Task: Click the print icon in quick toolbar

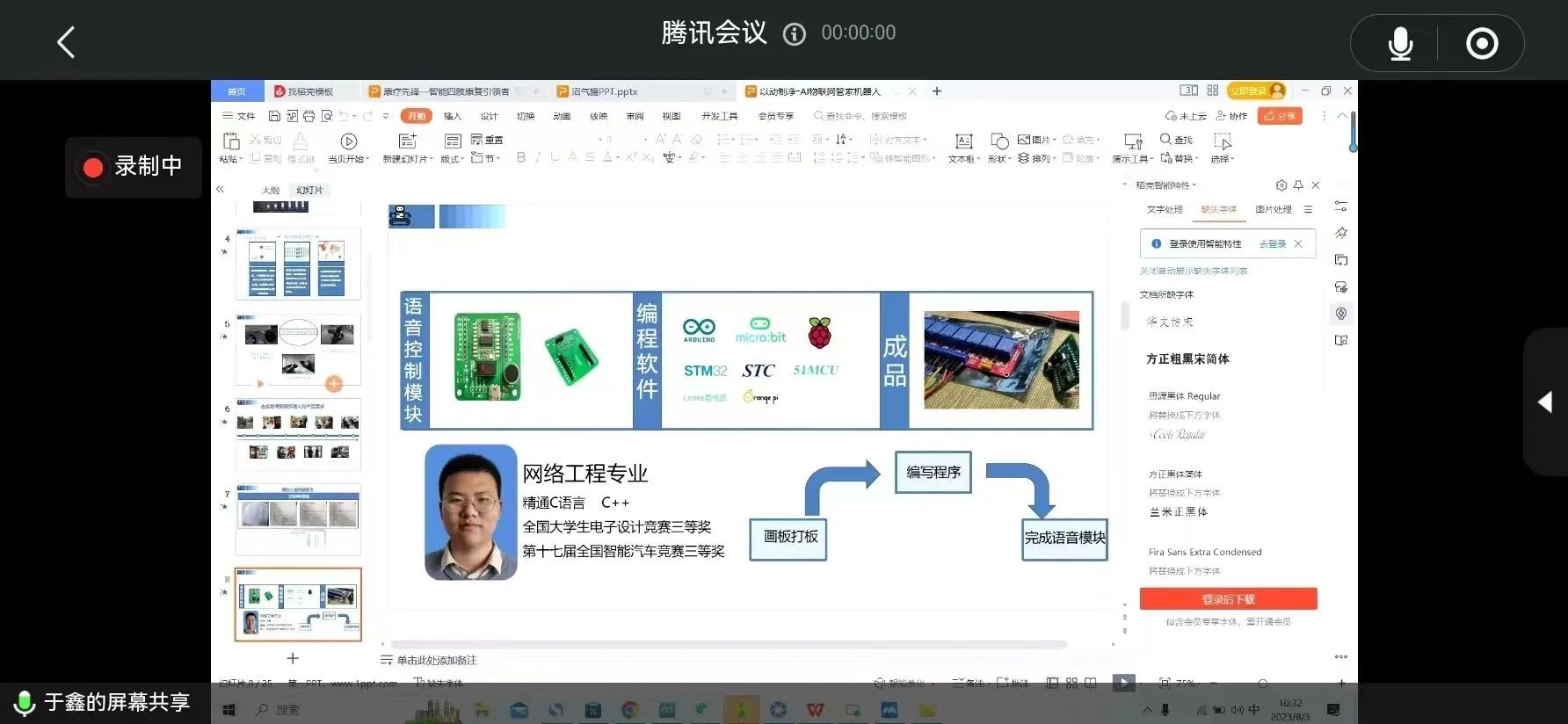Action: (x=309, y=116)
